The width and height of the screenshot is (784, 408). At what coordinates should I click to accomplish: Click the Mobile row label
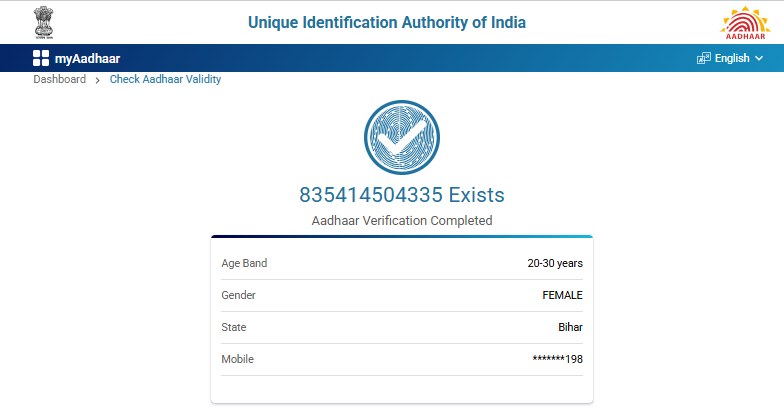pos(237,359)
